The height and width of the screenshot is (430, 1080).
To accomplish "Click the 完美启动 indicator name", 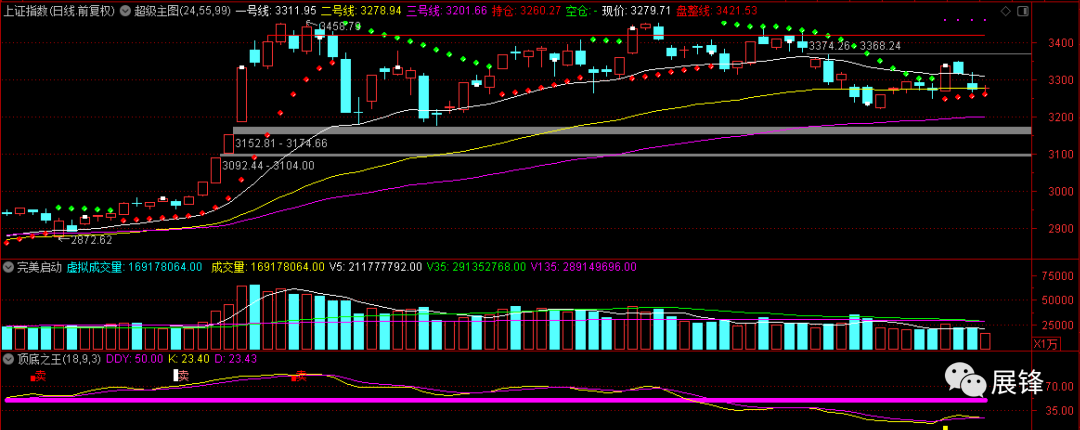I will 39,266.
